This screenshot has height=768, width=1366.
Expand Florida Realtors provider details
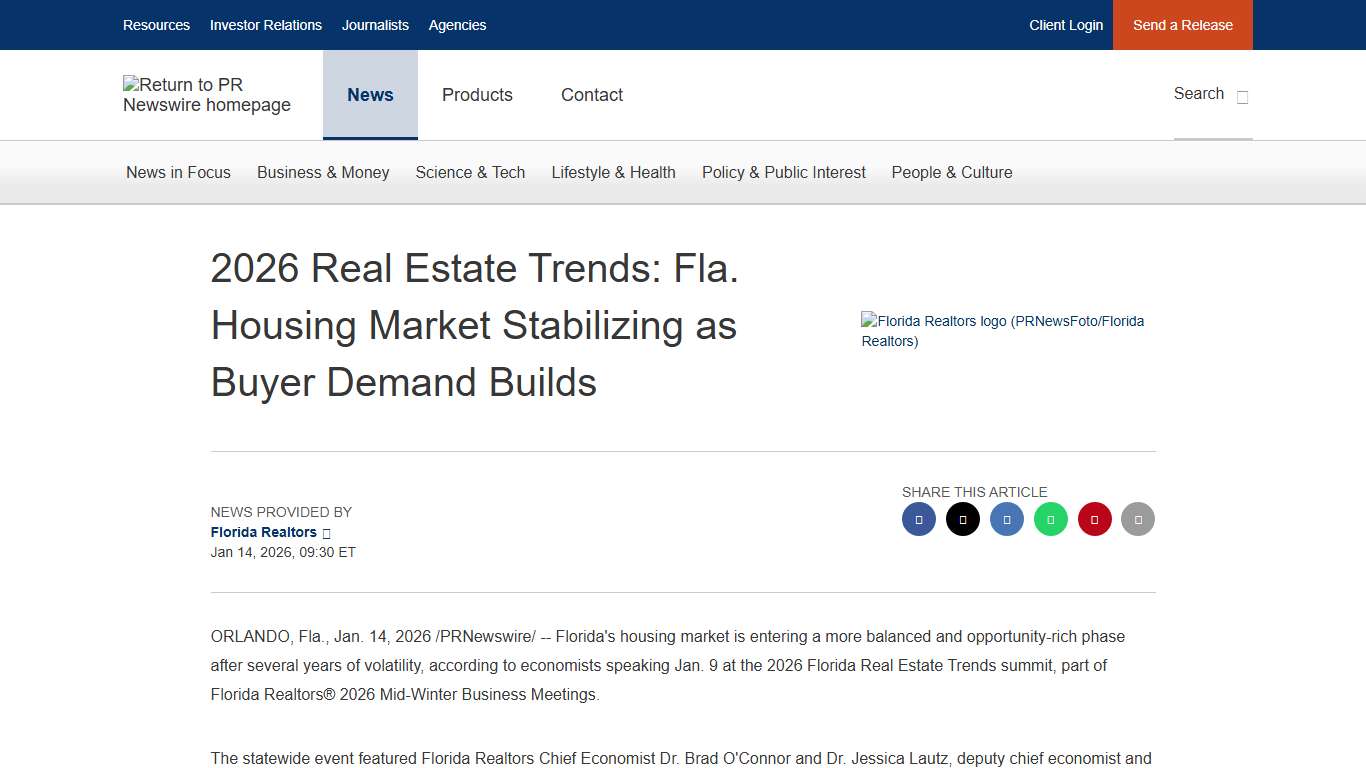pos(326,532)
